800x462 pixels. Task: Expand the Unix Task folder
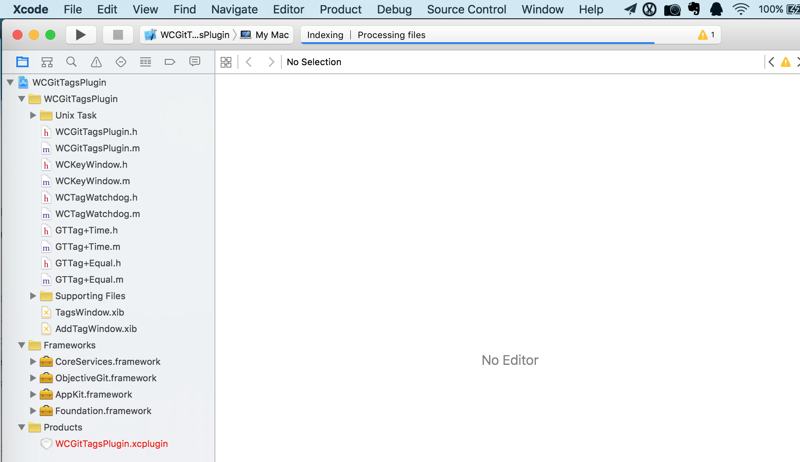pos(33,115)
